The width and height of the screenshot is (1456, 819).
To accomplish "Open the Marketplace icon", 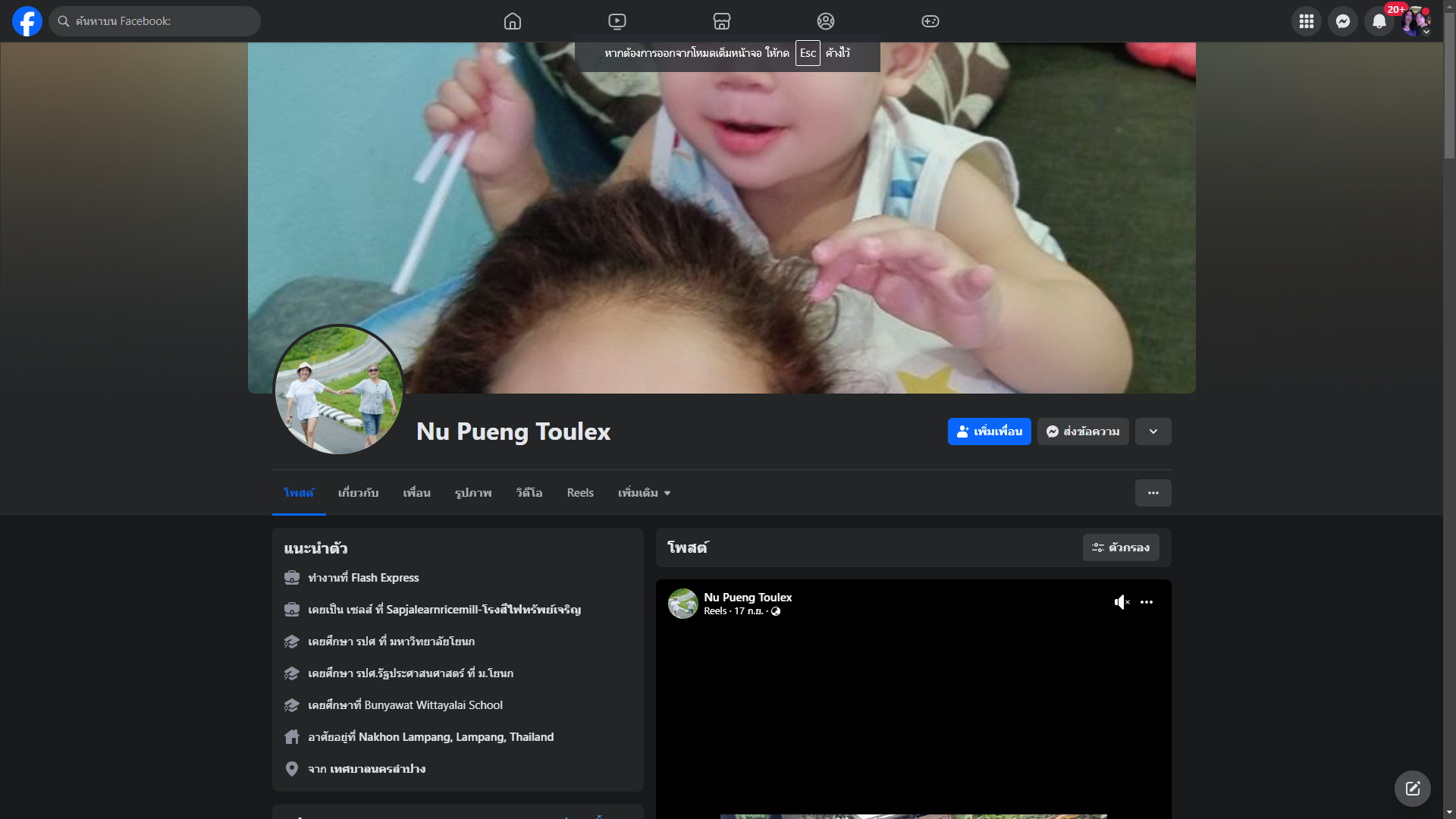I will pos(722,21).
